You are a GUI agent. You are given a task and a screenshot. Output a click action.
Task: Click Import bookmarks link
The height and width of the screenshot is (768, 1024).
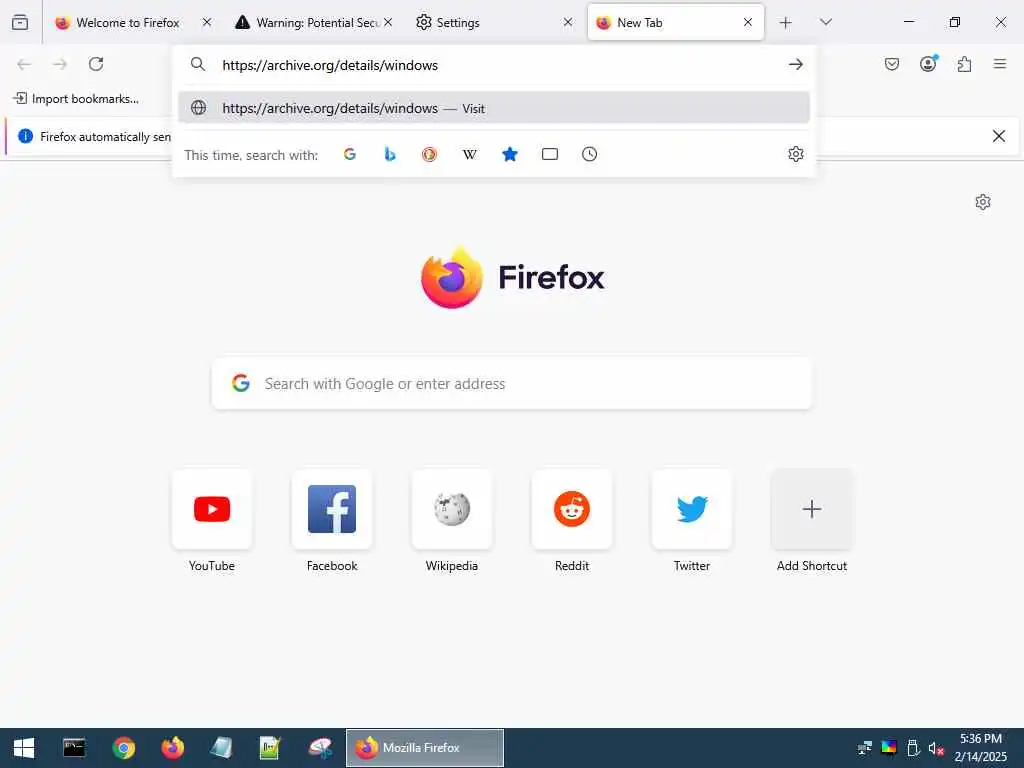tap(76, 99)
